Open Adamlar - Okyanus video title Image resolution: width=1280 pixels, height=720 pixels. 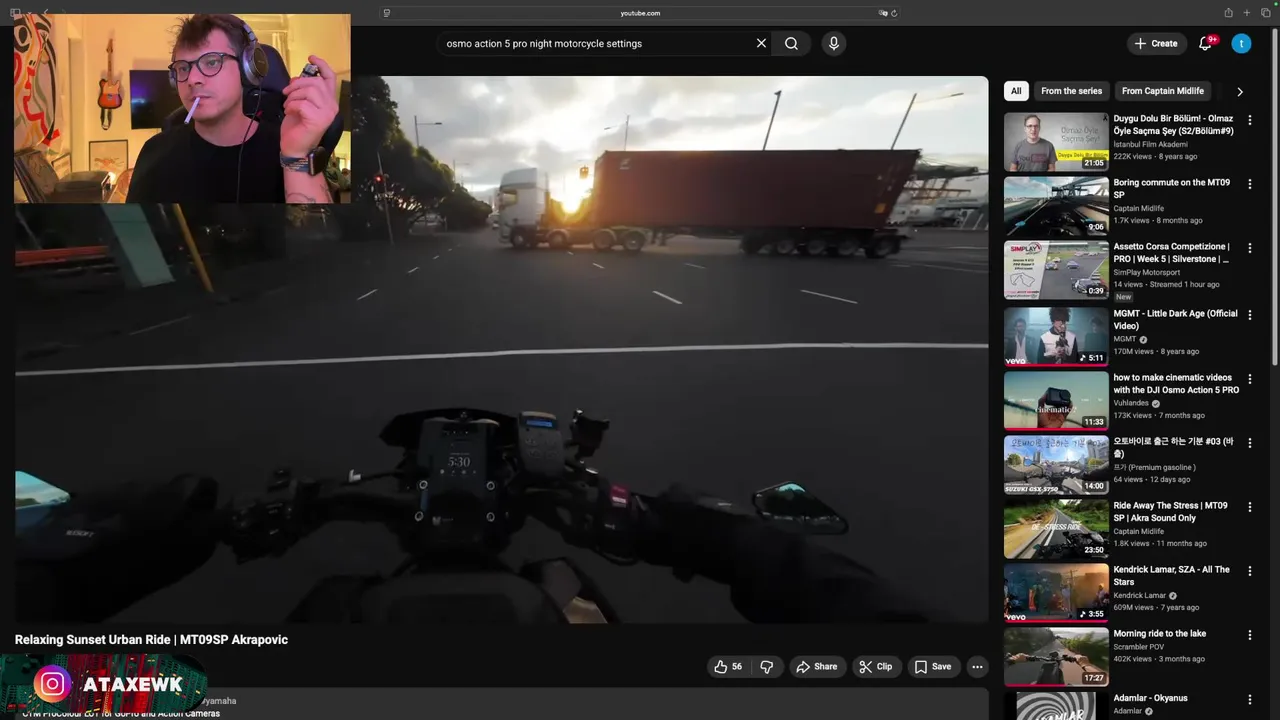pyautogui.click(x=1151, y=698)
